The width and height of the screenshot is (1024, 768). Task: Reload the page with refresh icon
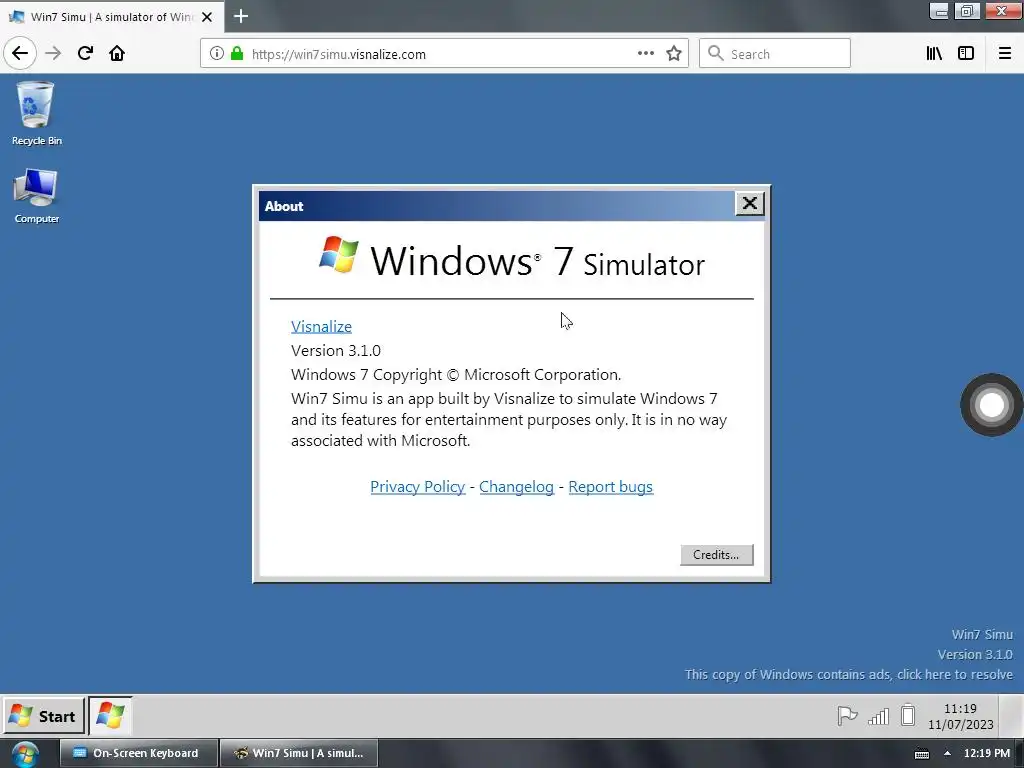coord(85,54)
